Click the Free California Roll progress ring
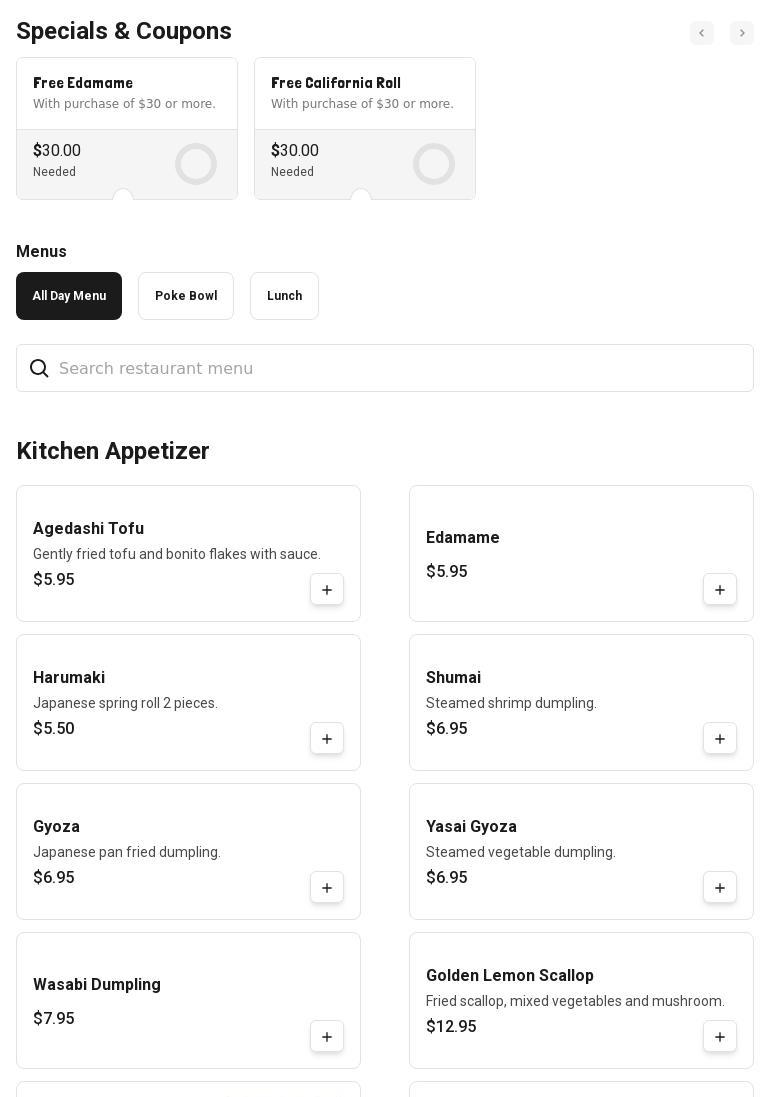Image resolution: width=770 pixels, height=1097 pixels. (434, 164)
